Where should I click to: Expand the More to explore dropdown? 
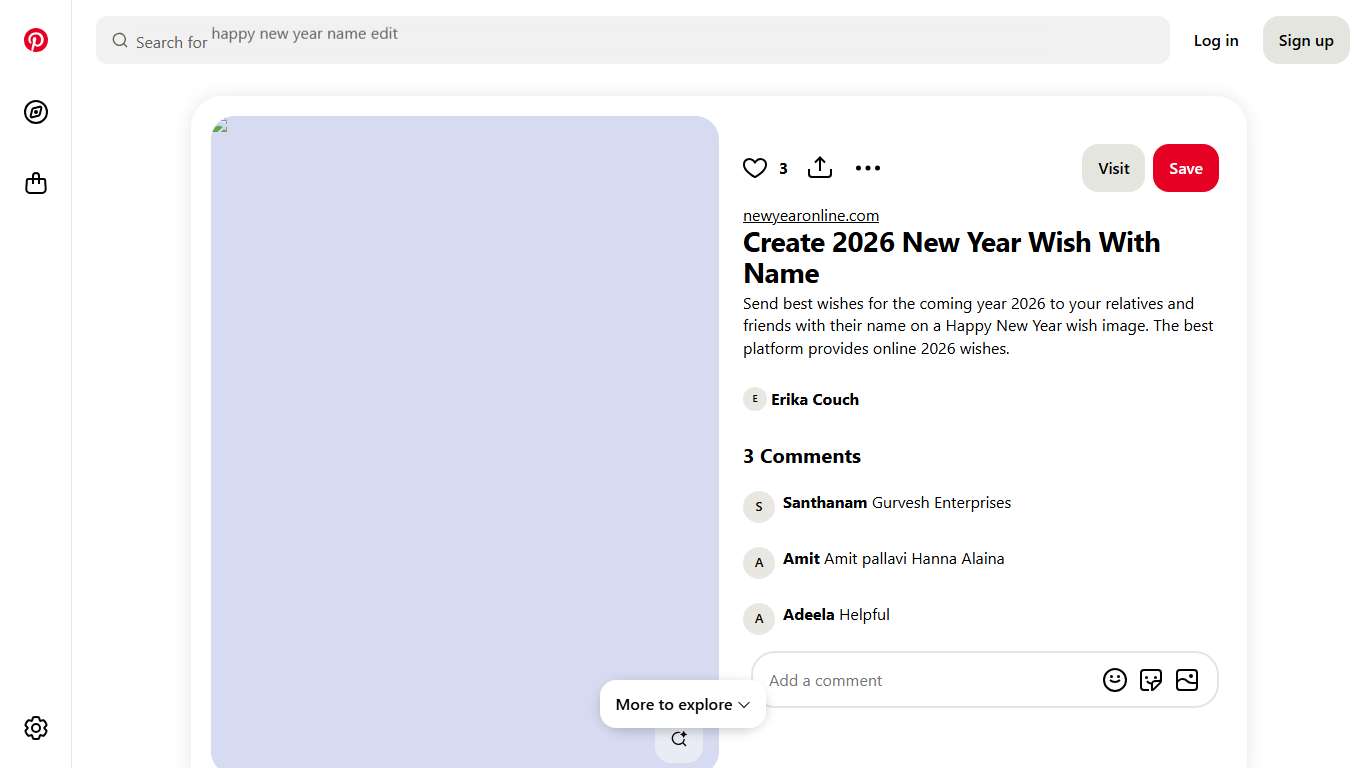coord(682,704)
